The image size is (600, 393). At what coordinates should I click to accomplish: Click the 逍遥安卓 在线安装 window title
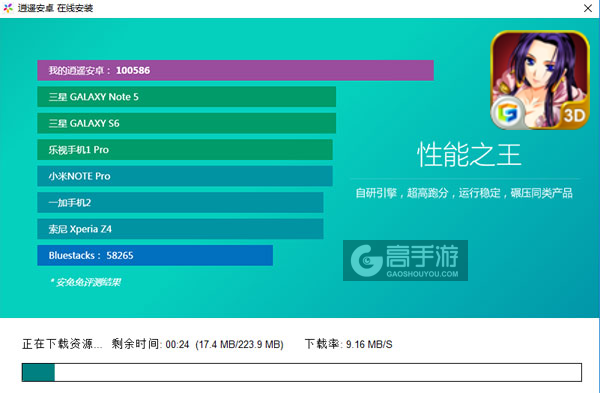[x=55, y=8]
